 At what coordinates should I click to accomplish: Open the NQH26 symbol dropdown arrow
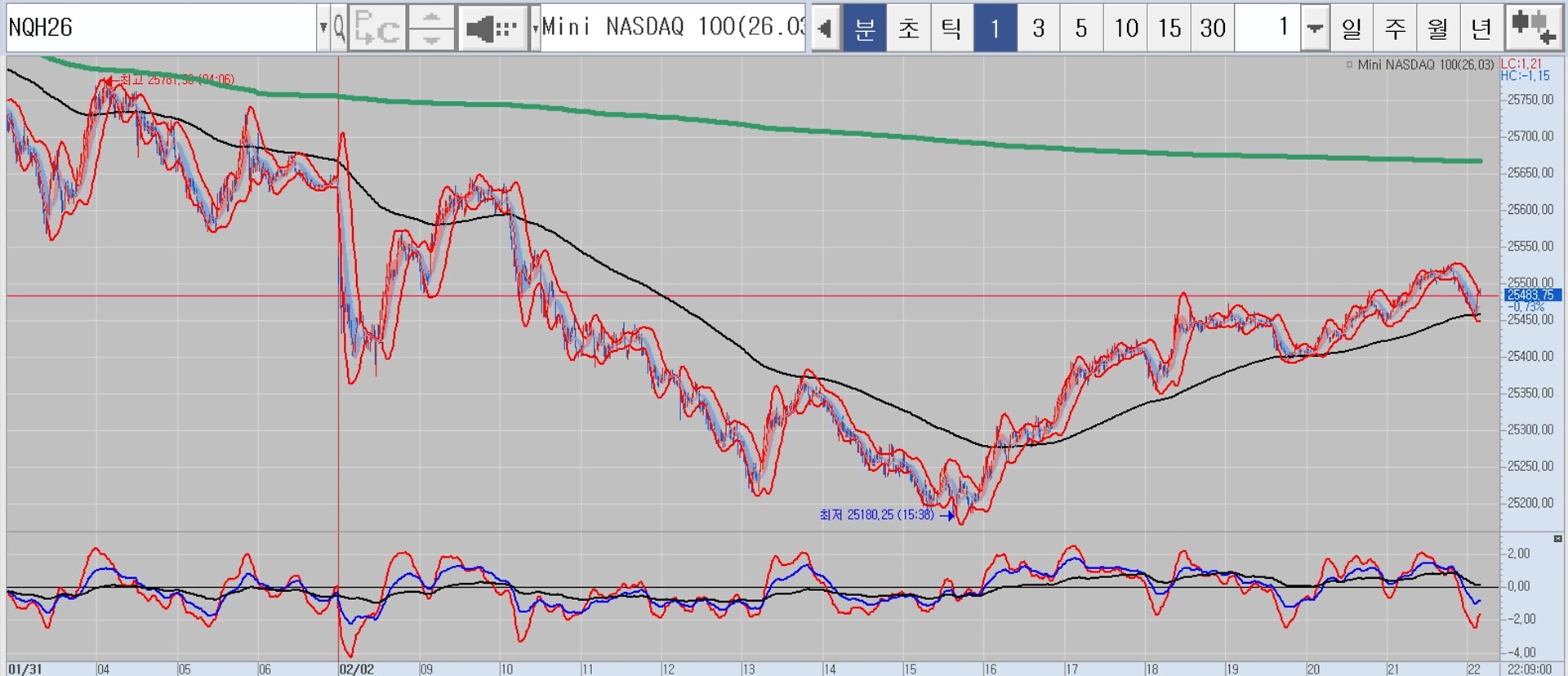[323, 29]
